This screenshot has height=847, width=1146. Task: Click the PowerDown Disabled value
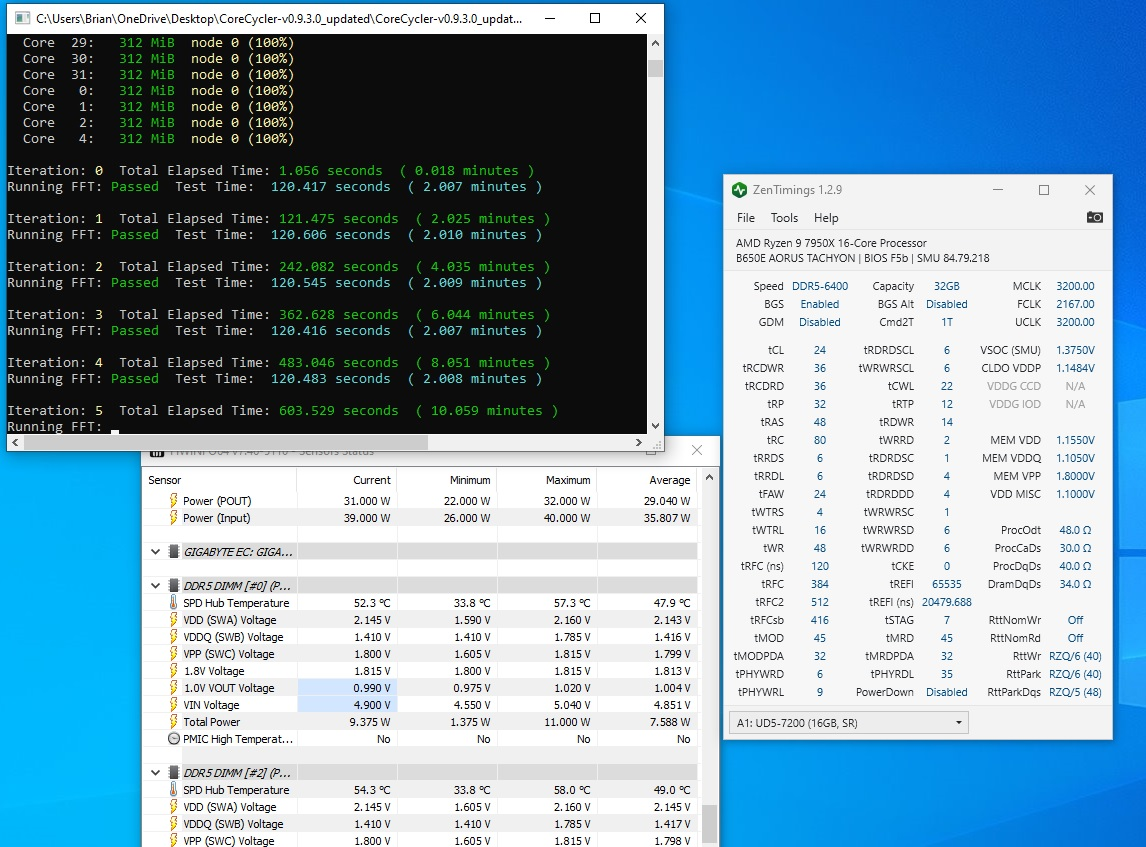(x=946, y=692)
